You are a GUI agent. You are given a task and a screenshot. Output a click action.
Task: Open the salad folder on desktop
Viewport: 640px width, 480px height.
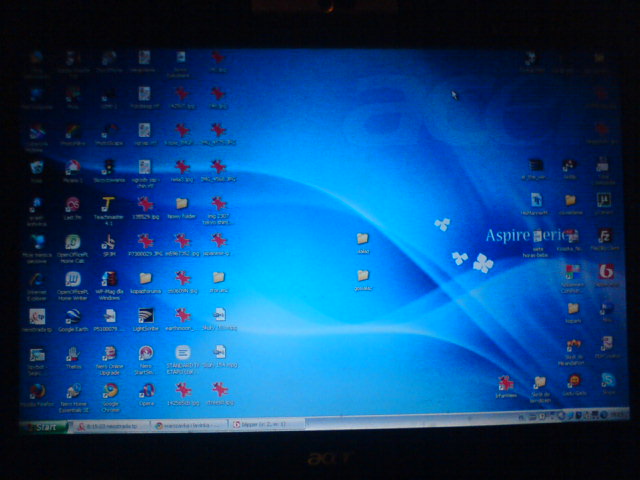363,238
